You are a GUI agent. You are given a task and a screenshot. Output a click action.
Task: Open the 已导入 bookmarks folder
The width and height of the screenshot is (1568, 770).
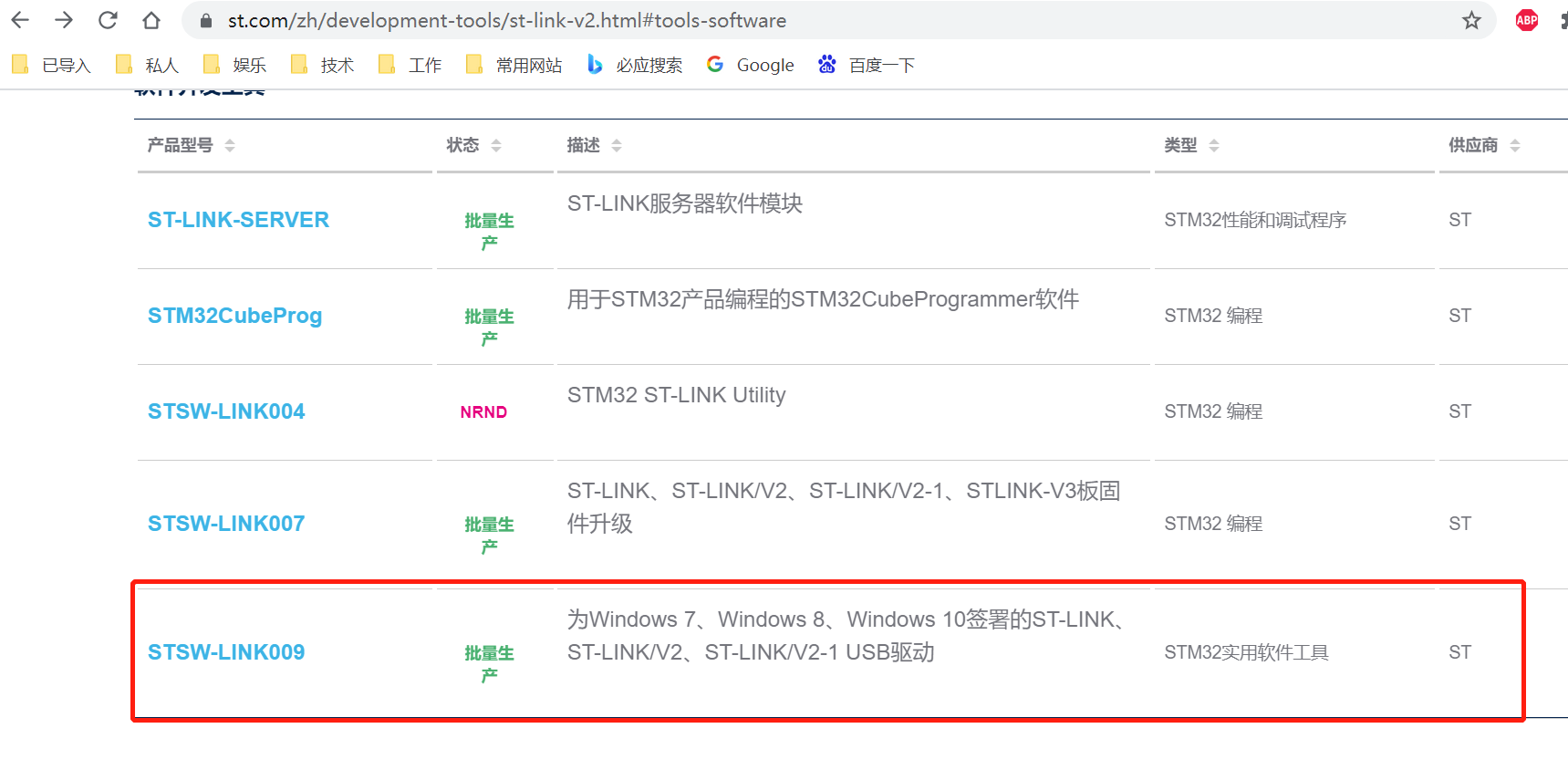coord(52,65)
